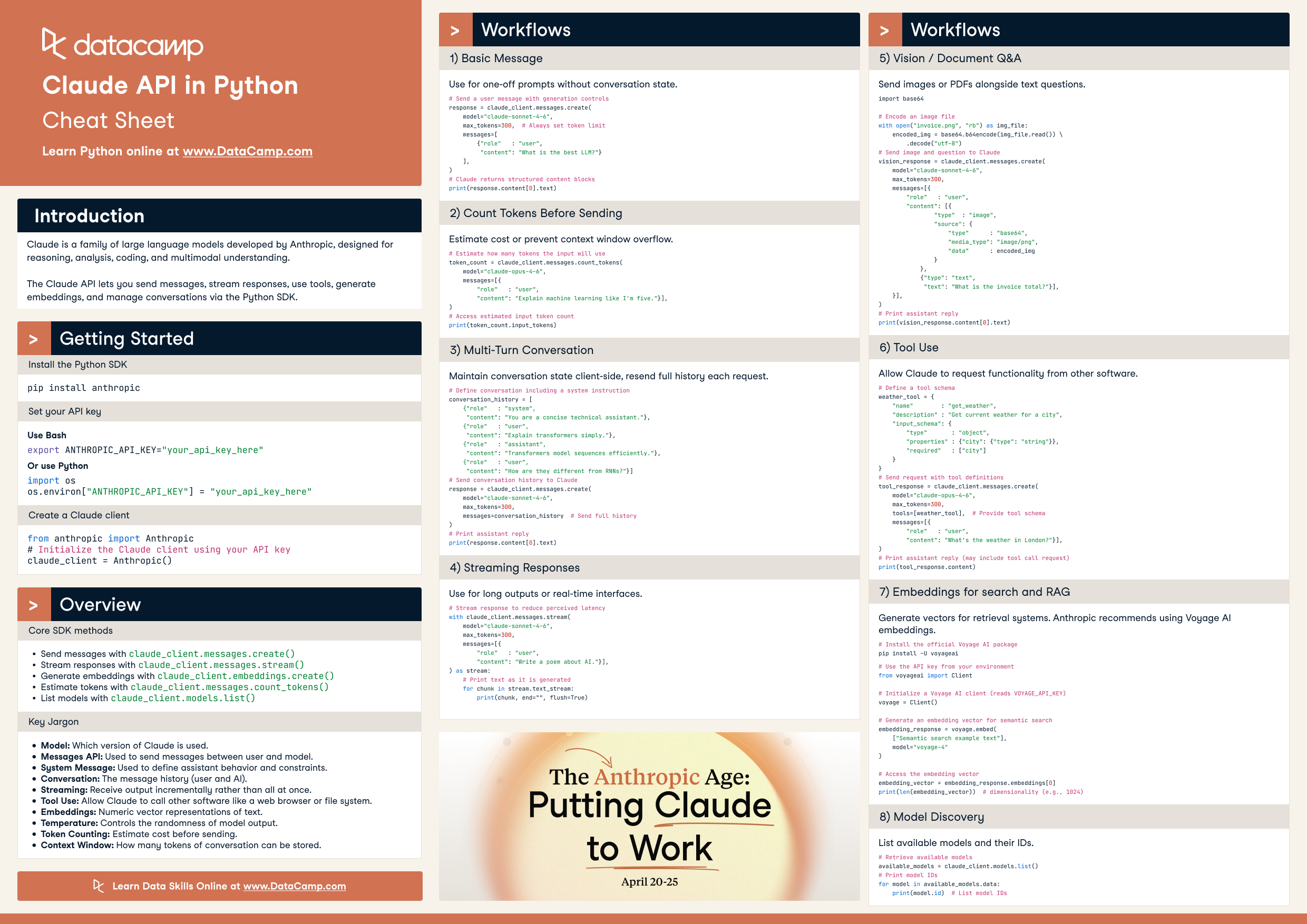
Task: Click 'from voyageai import Client' code line
Action: click(x=925, y=676)
